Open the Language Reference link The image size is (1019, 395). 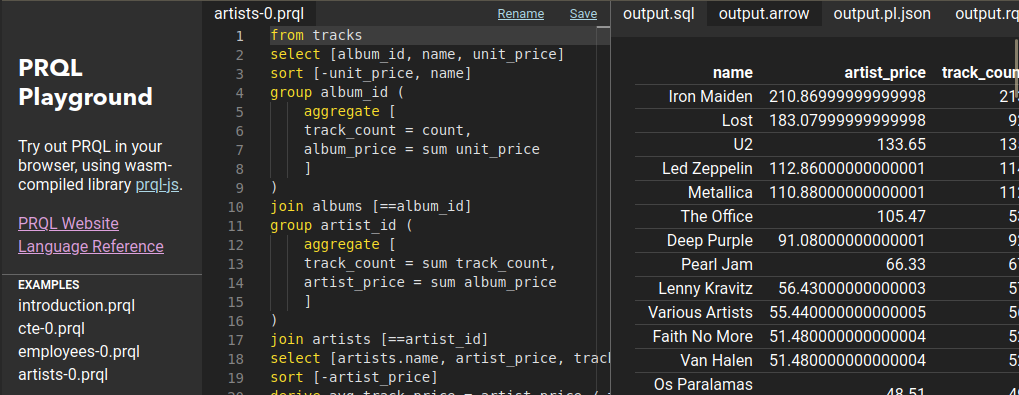pyautogui.click(x=91, y=246)
